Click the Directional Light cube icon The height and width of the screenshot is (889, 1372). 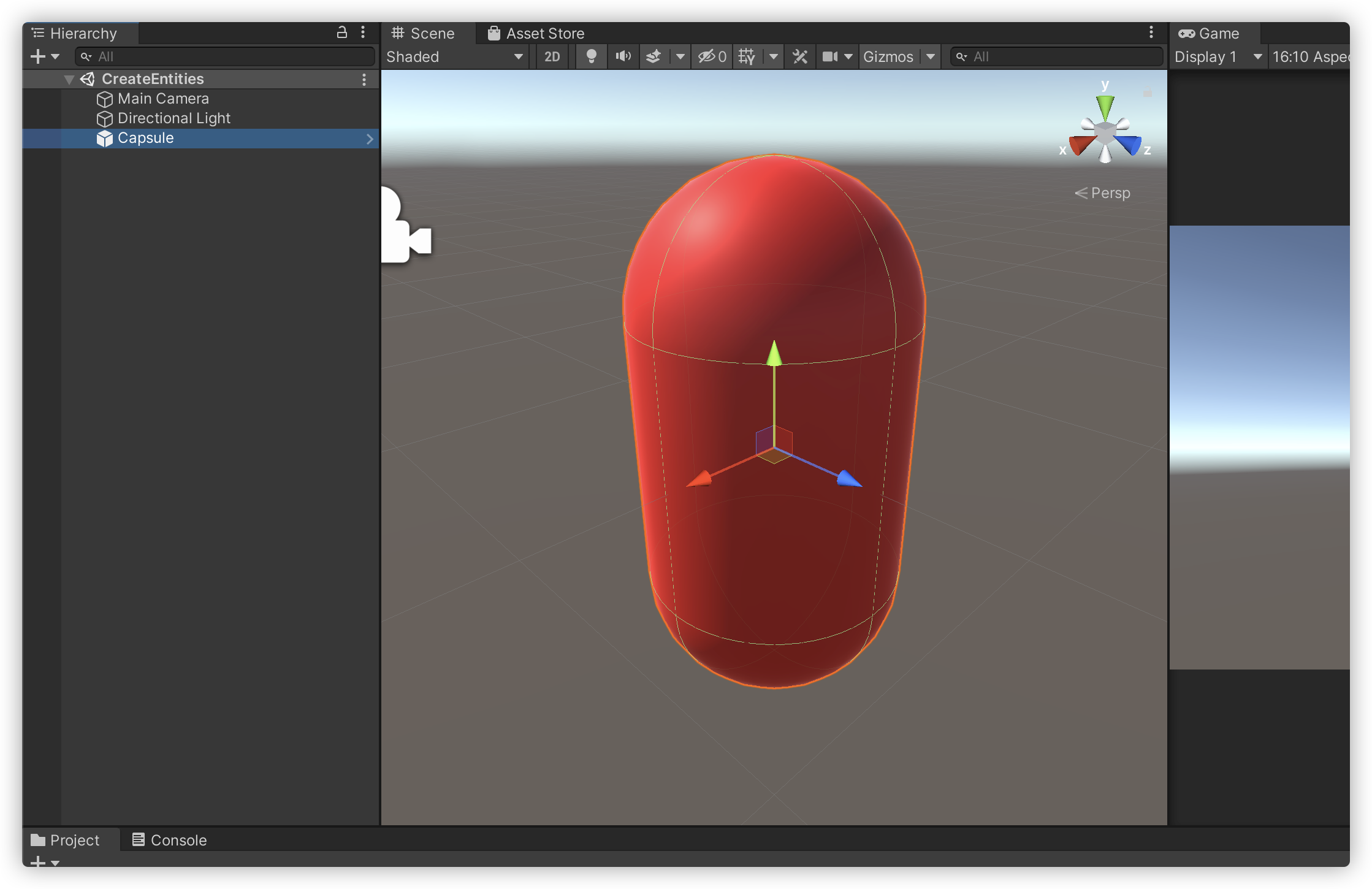point(105,118)
